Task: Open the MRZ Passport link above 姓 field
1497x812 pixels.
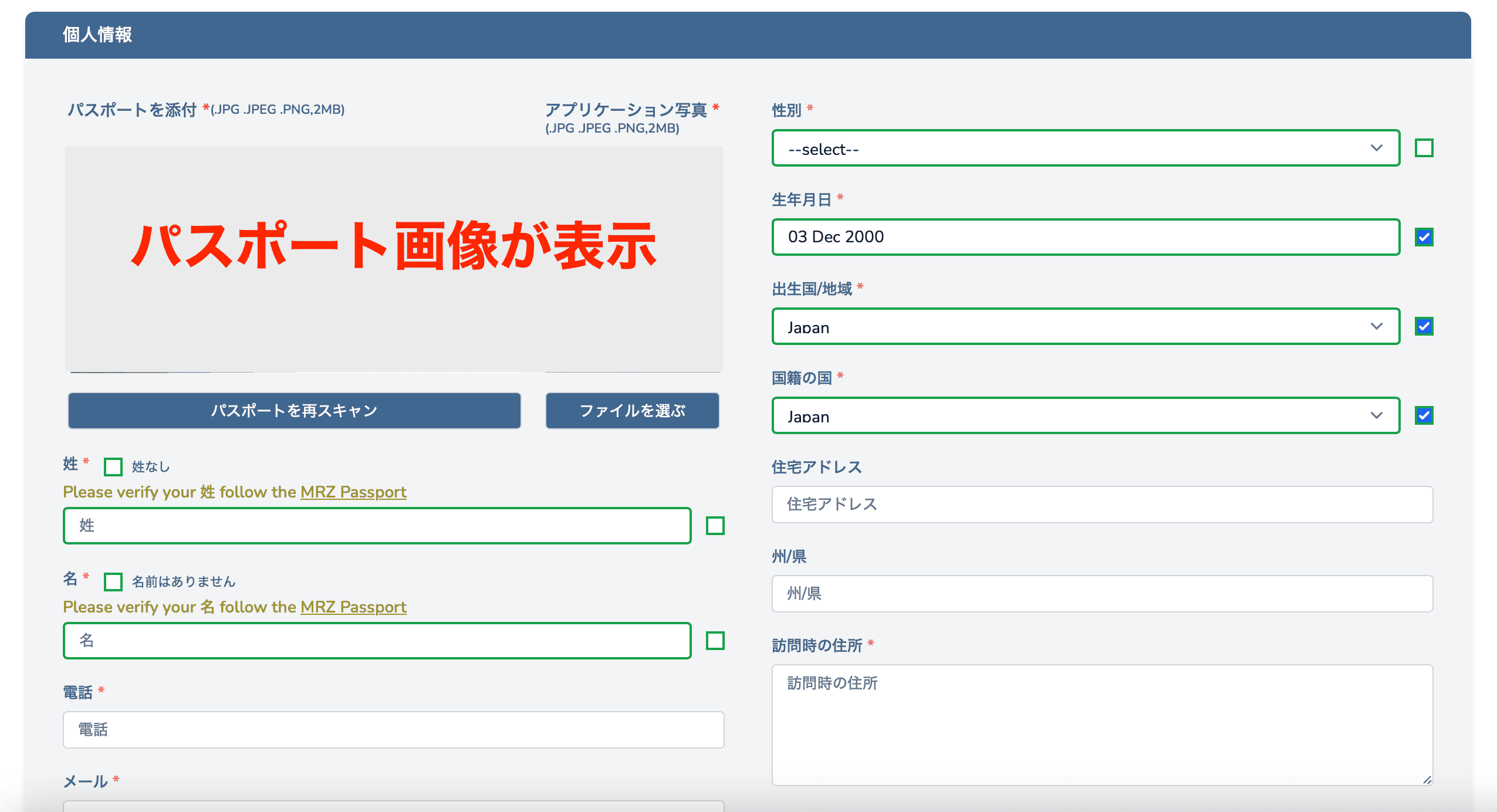Action: coord(353,492)
